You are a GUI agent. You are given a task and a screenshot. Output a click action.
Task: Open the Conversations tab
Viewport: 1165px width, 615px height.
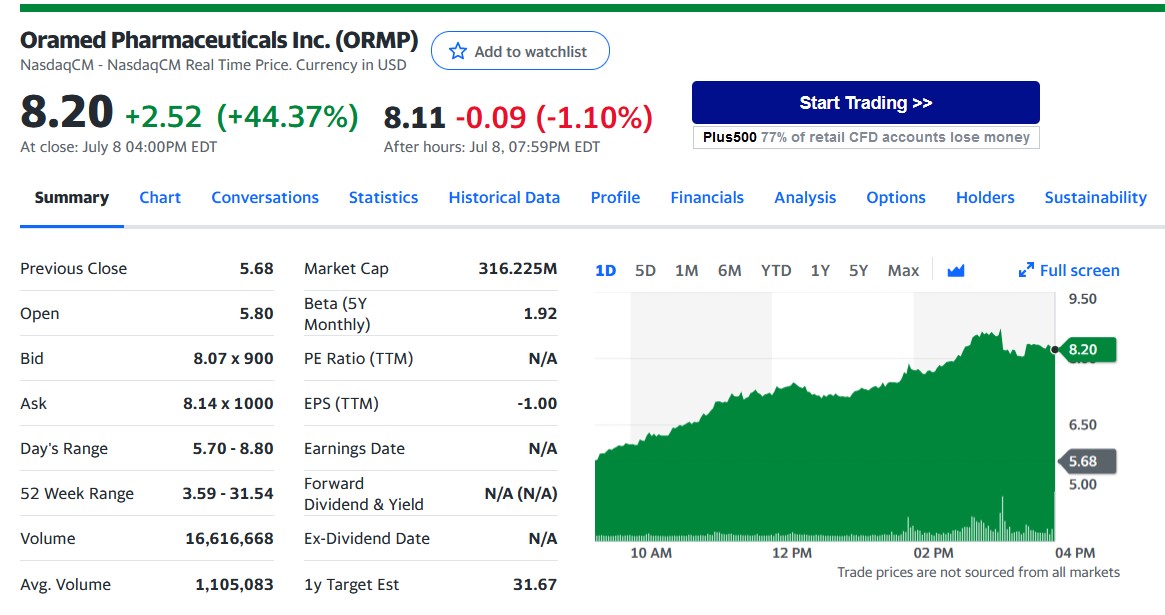pyautogui.click(x=265, y=197)
